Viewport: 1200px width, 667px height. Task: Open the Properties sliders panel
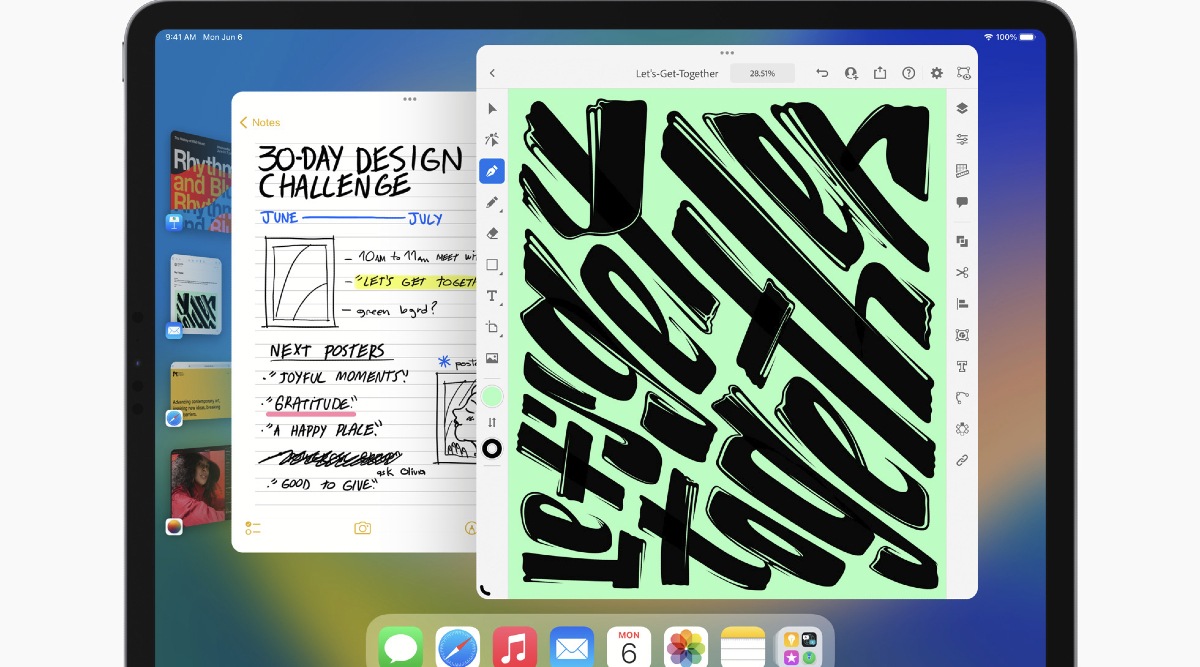[962, 139]
